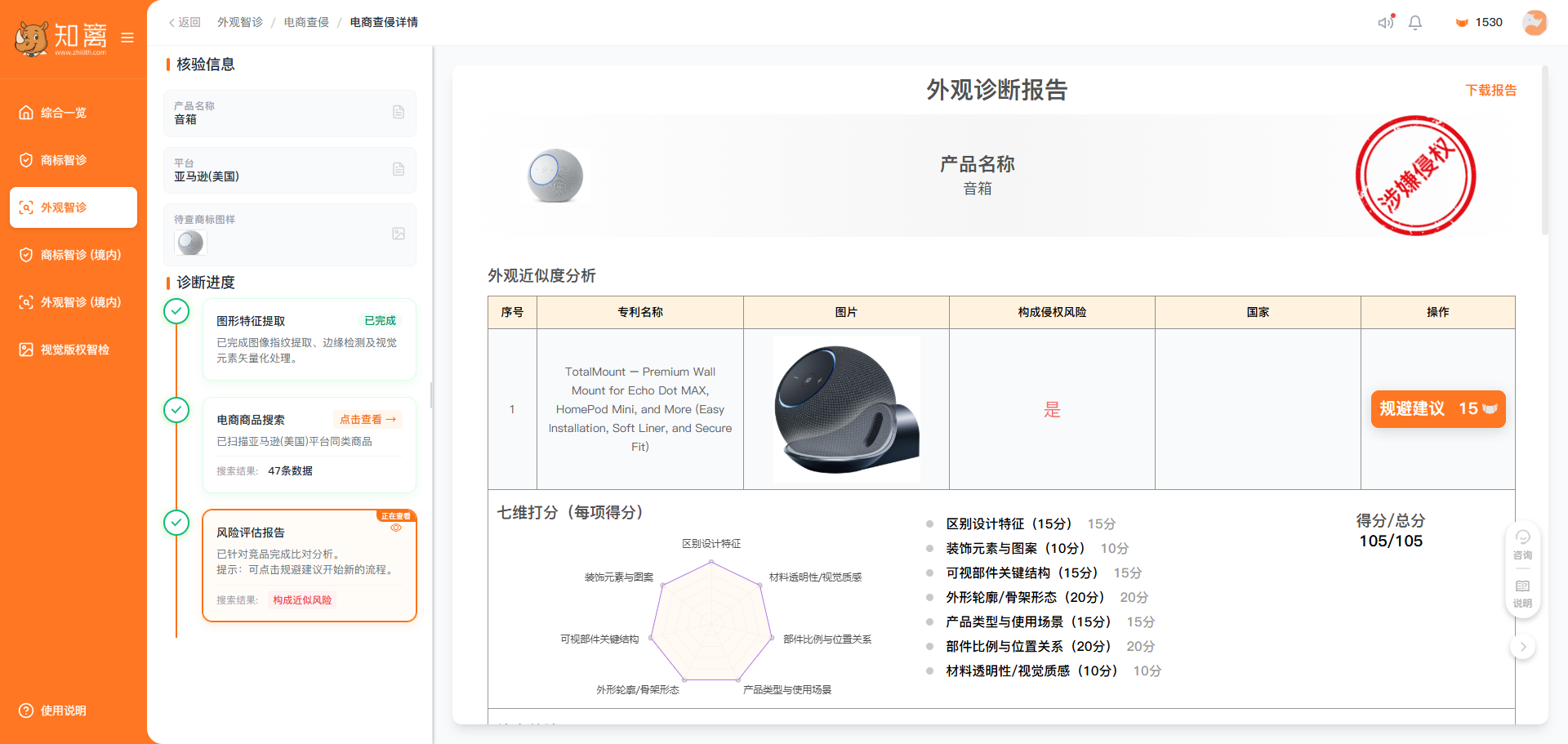Open 外观智诊 (境内) menu item
This screenshot has height=744, width=1568.
click(x=73, y=302)
